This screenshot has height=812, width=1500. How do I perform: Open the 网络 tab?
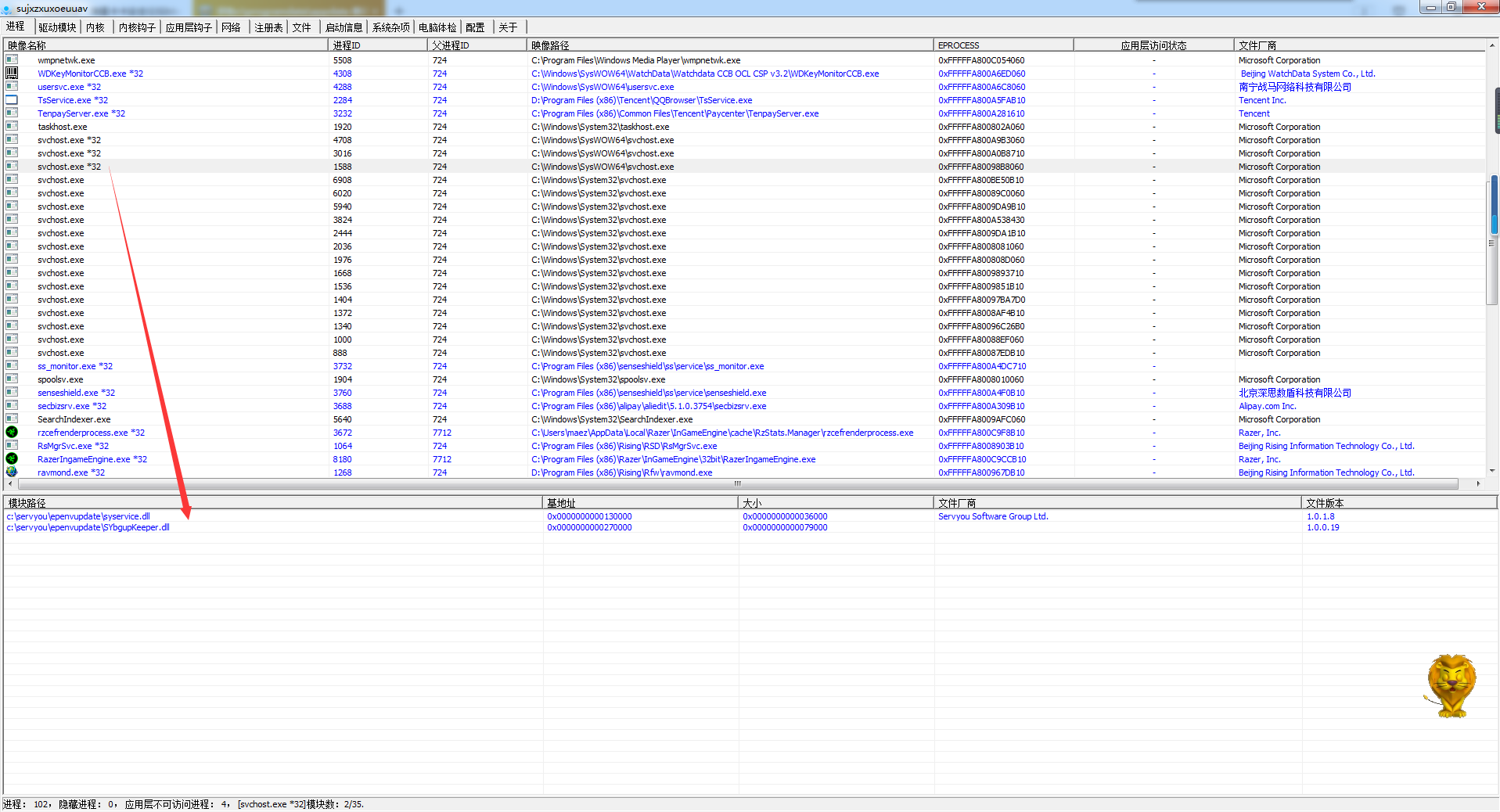click(232, 27)
